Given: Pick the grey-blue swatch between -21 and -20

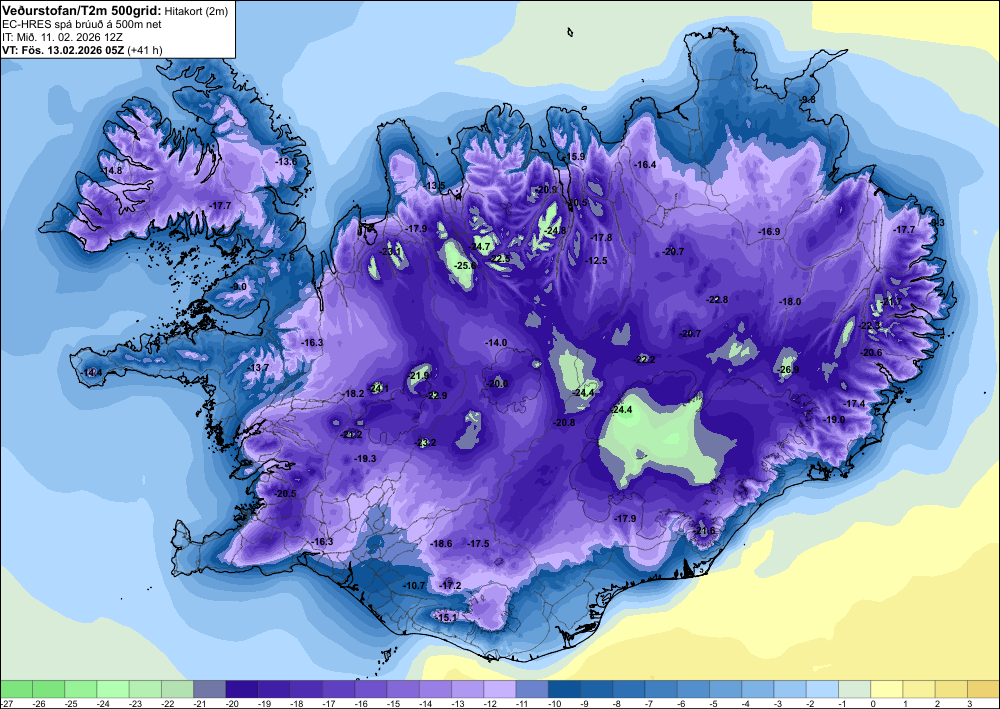Looking at the screenshot, I should coord(210,689).
